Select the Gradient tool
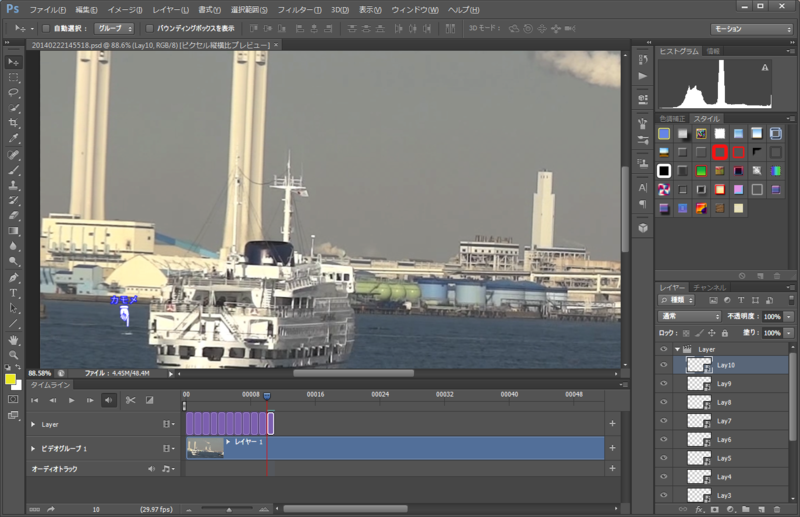The width and height of the screenshot is (800, 517). [x=13, y=231]
